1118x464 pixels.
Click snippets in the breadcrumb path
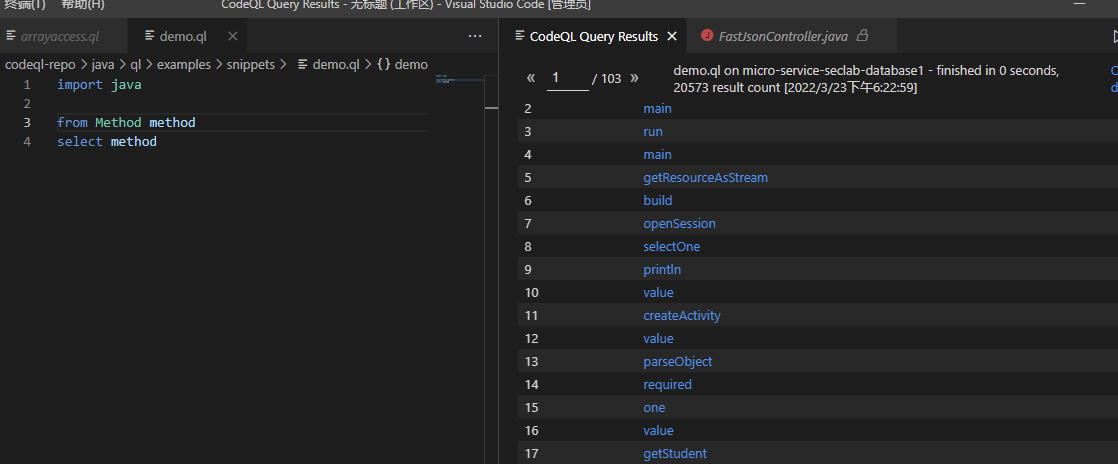(x=250, y=64)
